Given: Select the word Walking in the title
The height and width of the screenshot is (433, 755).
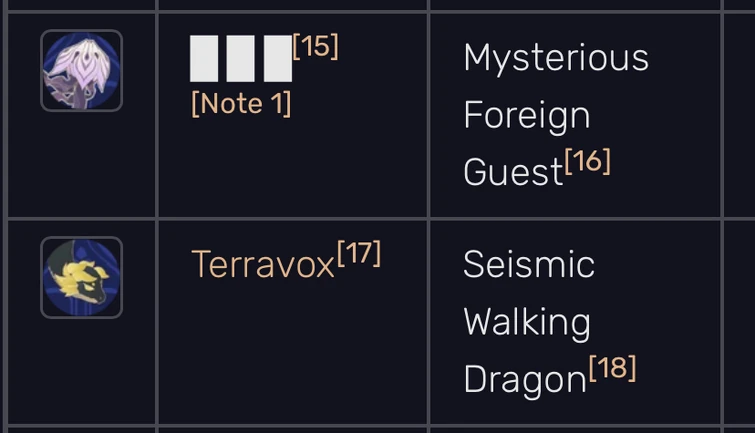Looking at the screenshot, I should pyautogui.click(x=527, y=322).
